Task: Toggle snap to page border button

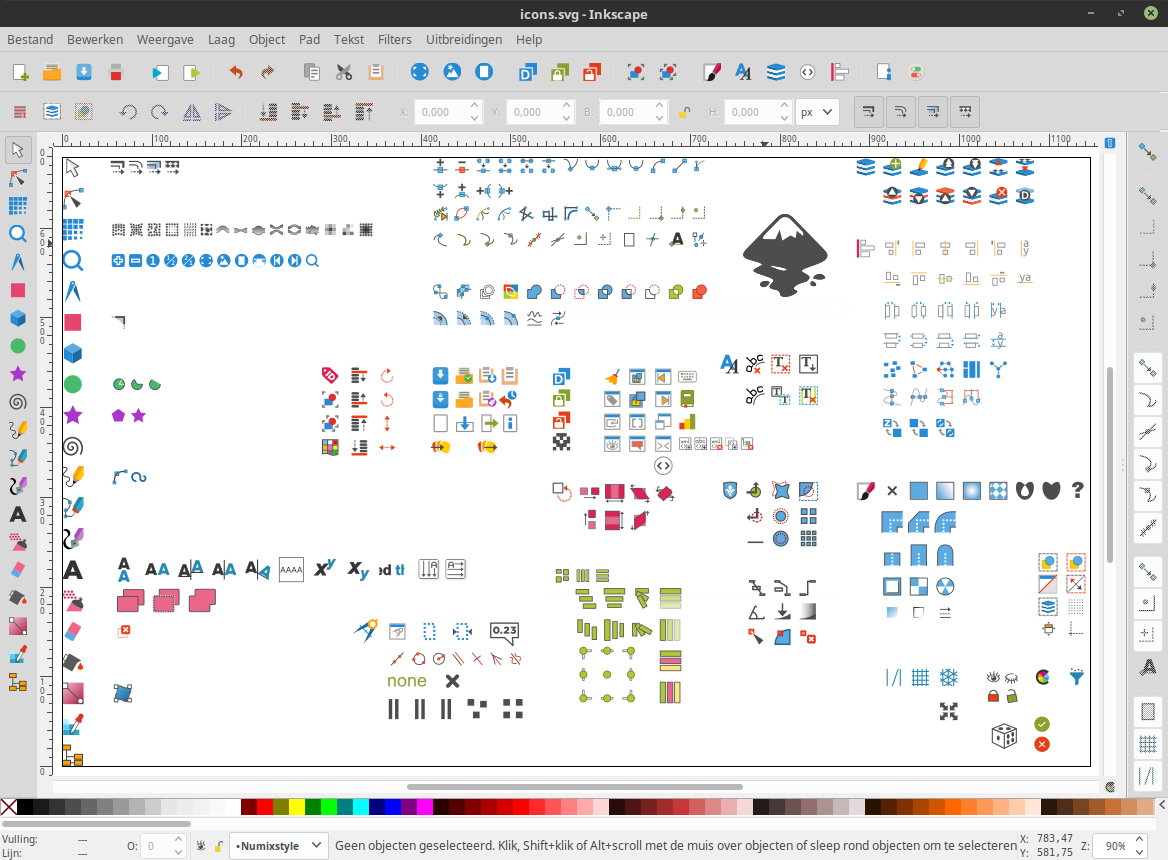Action: coord(1148,711)
